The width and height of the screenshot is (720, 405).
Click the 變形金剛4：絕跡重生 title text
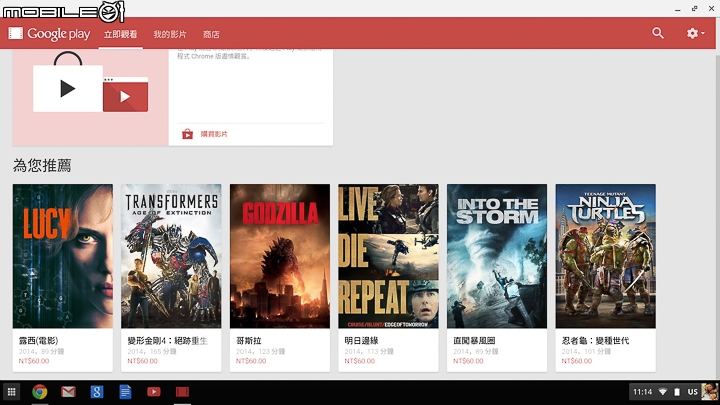[168, 341]
